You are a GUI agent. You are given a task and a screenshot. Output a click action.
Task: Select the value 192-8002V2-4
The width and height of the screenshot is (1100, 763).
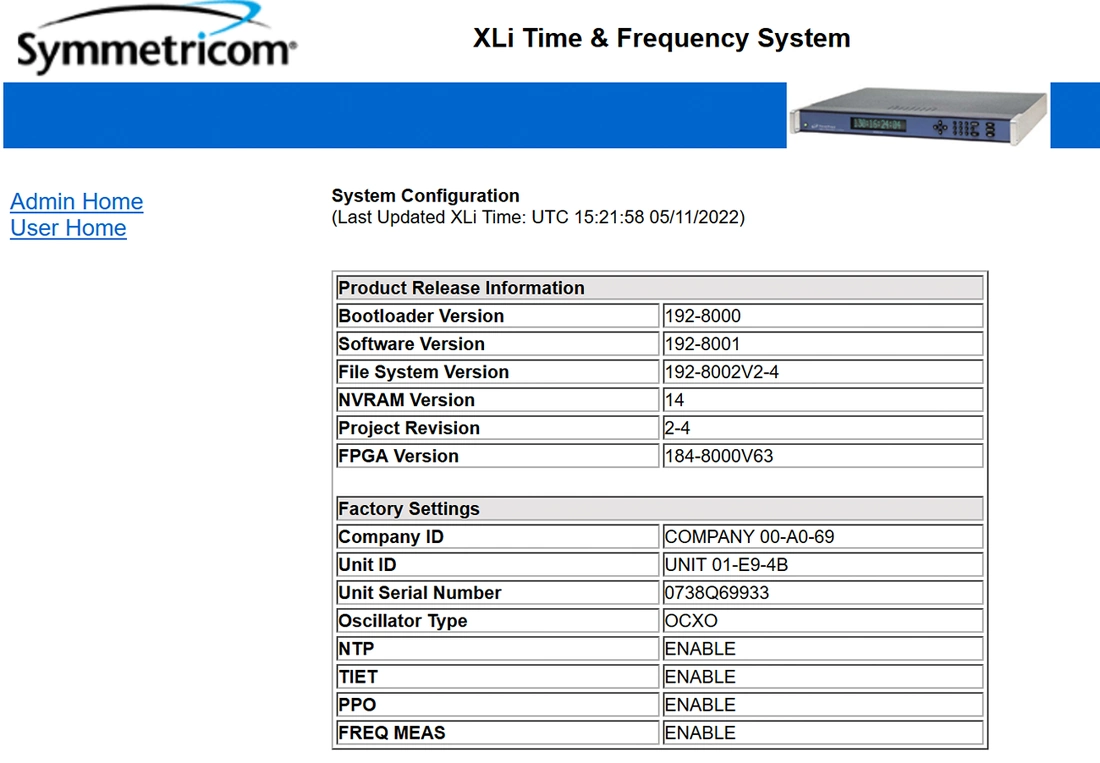[x=722, y=372]
